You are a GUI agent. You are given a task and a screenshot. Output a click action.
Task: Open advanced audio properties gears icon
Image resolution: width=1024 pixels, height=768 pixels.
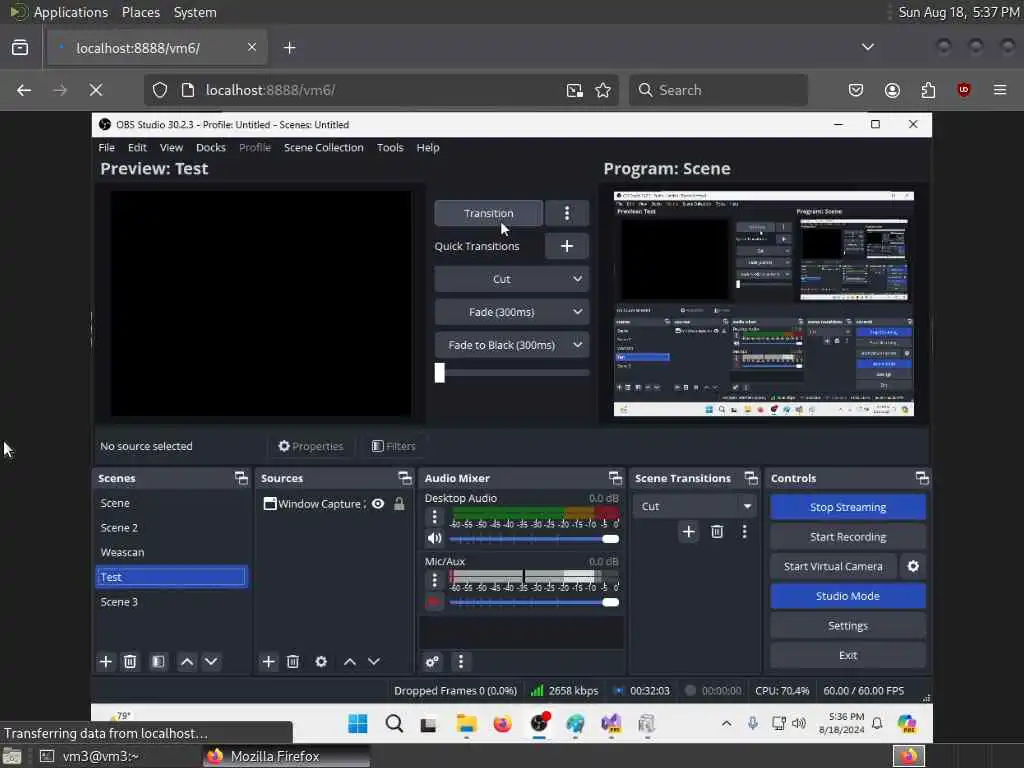[432, 662]
